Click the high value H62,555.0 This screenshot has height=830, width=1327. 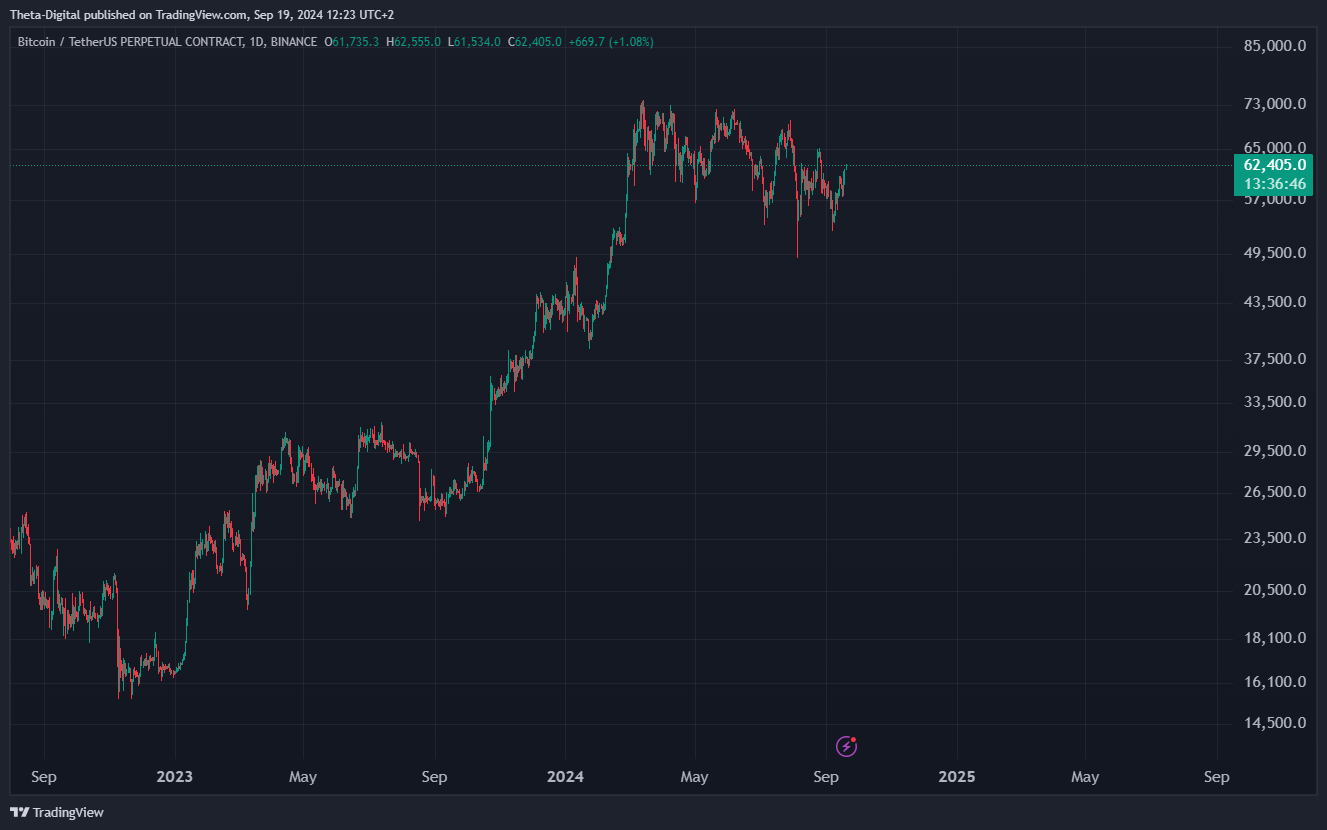pos(413,42)
